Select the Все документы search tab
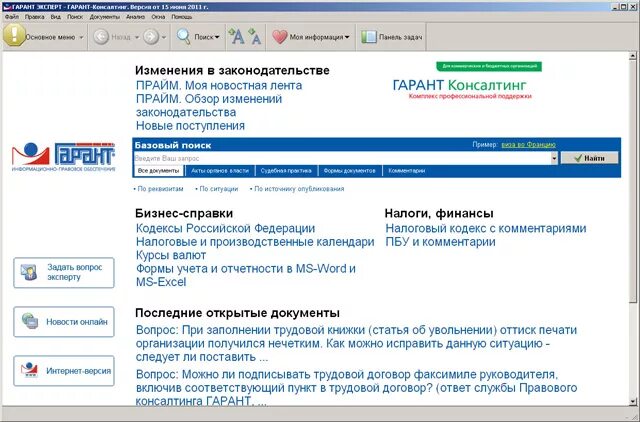Image resolution: width=640 pixels, height=422 pixels. (x=158, y=171)
